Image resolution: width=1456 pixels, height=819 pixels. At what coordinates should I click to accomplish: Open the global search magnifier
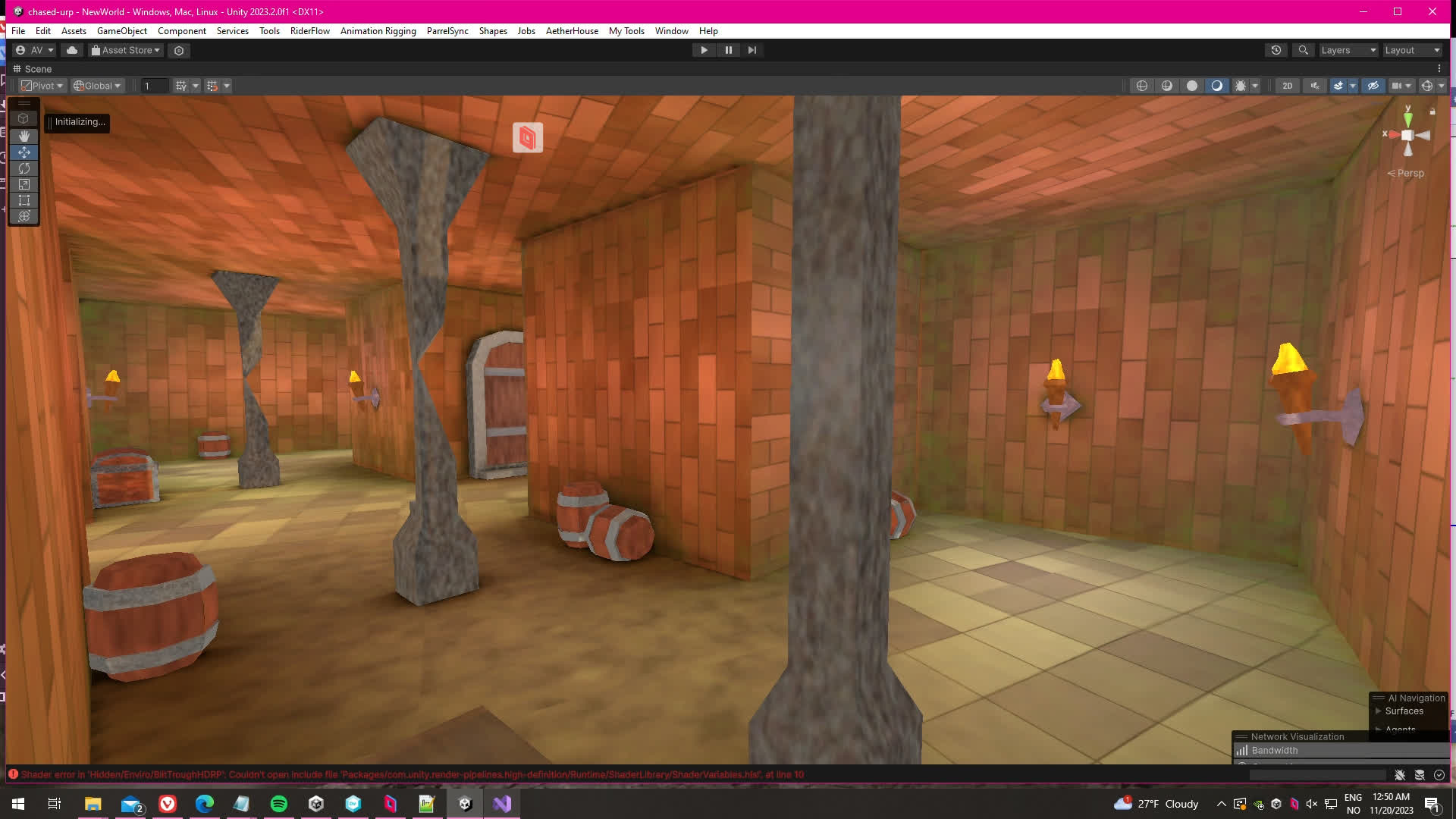click(x=1303, y=50)
